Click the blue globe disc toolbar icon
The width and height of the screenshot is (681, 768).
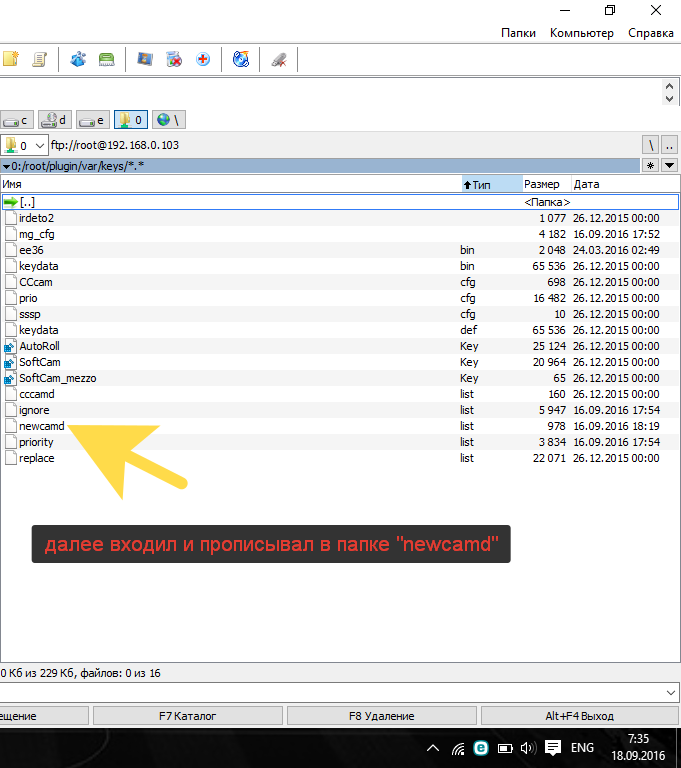pyautogui.click(x=241, y=59)
